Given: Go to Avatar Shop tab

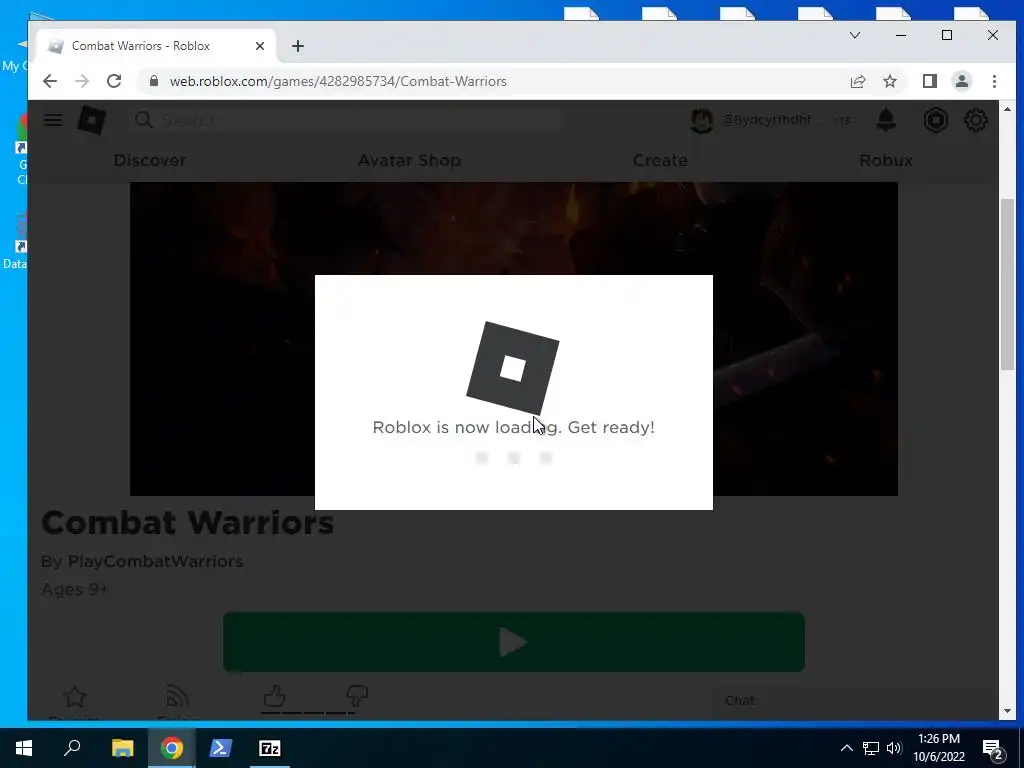Looking at the screenshot, I should point(409,160).
